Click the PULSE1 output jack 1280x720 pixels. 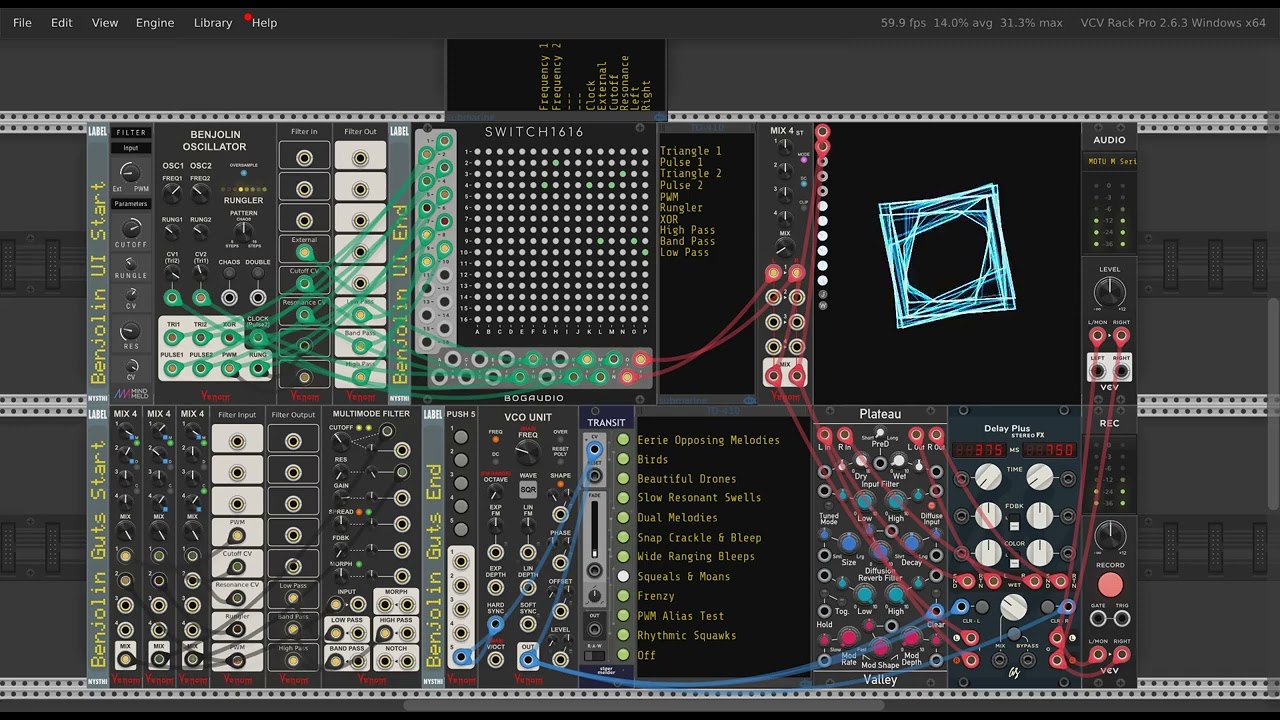point(173,368)
